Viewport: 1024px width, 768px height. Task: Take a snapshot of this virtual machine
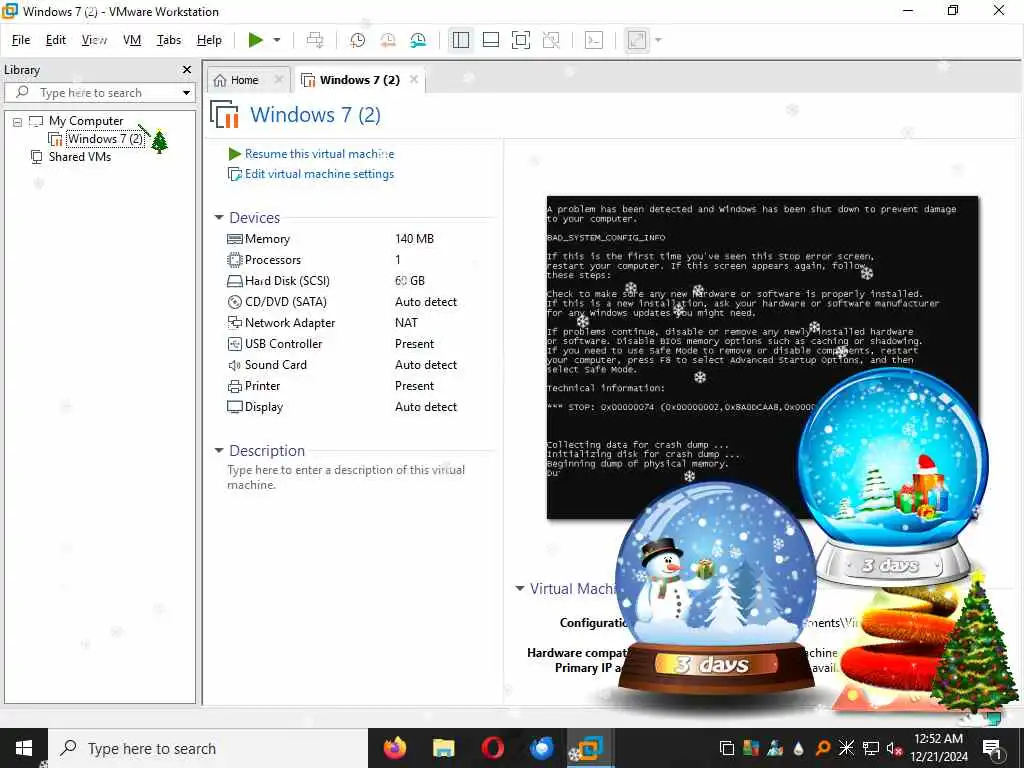(357, 40)
